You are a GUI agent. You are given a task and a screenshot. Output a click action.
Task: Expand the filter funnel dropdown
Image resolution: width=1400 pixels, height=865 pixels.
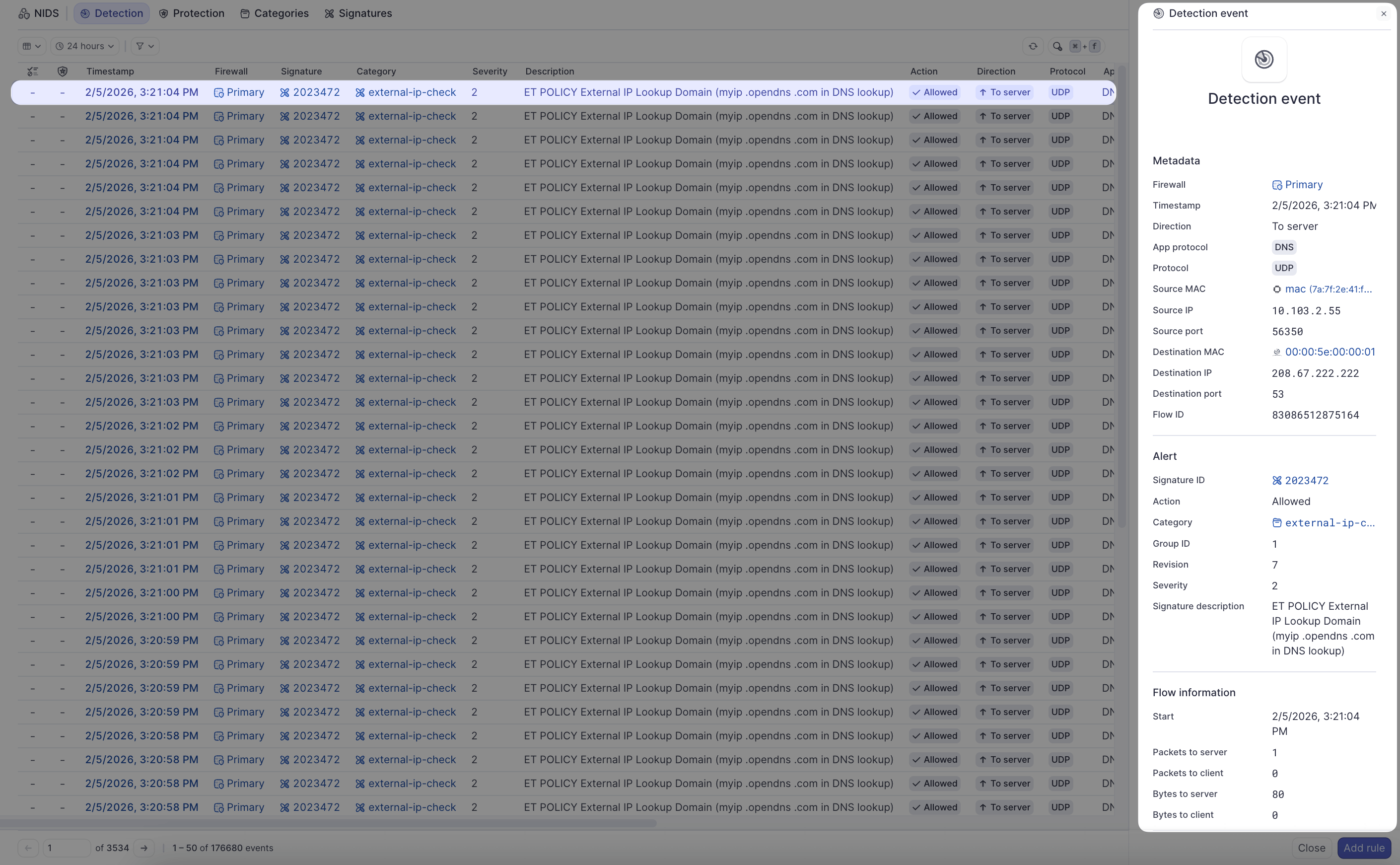(144, 46)
